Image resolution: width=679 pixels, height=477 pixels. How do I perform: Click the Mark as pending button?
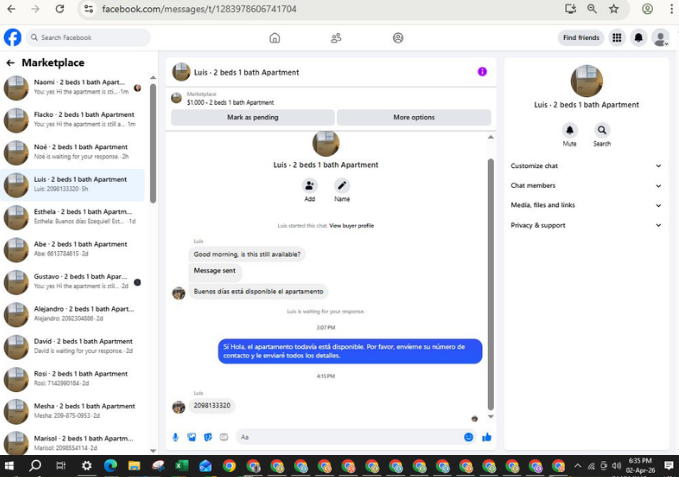pyautogui.click(x=252, y=117)
